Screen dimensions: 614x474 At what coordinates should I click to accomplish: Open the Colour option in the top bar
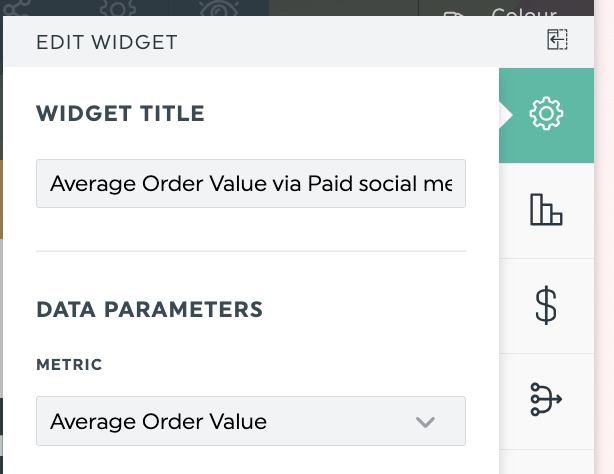click(524, 12)
